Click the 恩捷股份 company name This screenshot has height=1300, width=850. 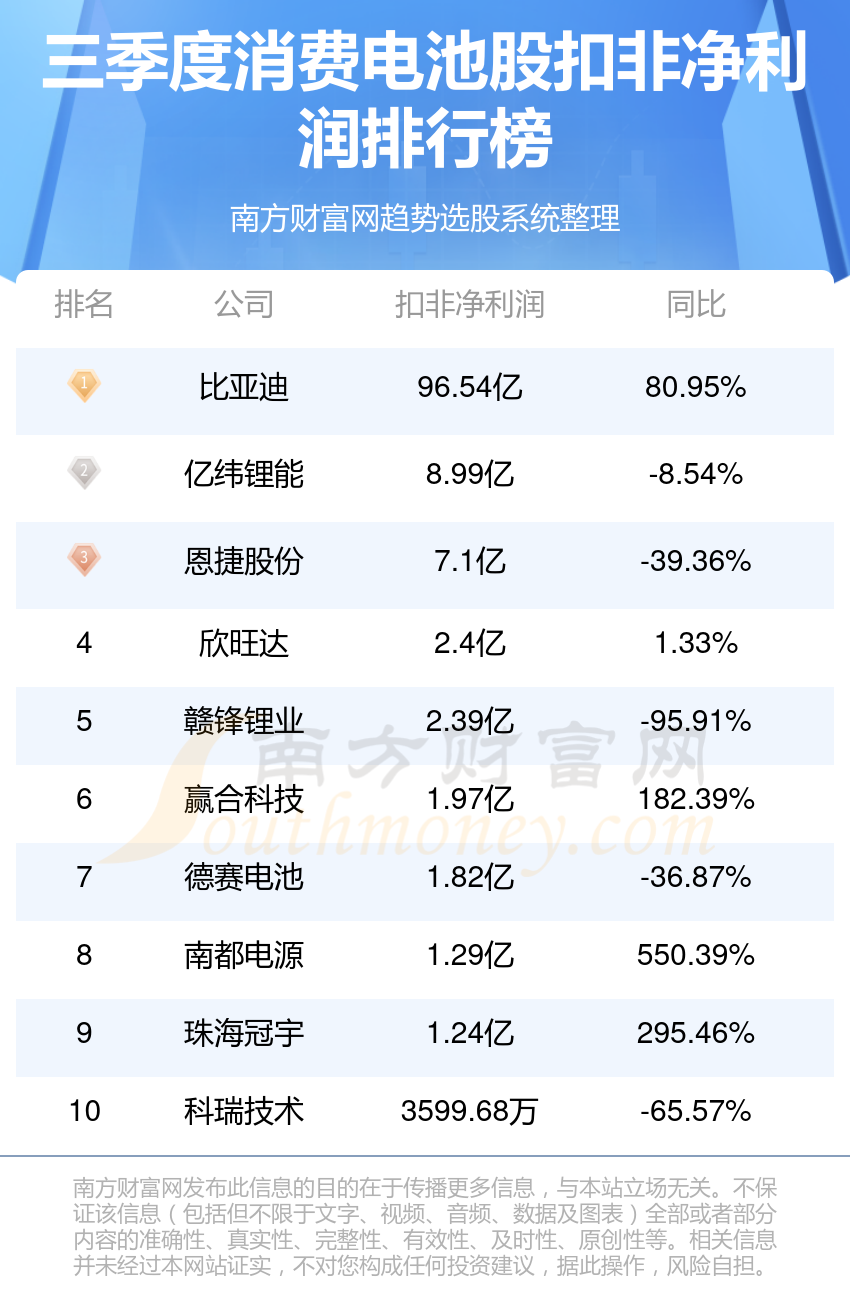(x=244, y=561)
